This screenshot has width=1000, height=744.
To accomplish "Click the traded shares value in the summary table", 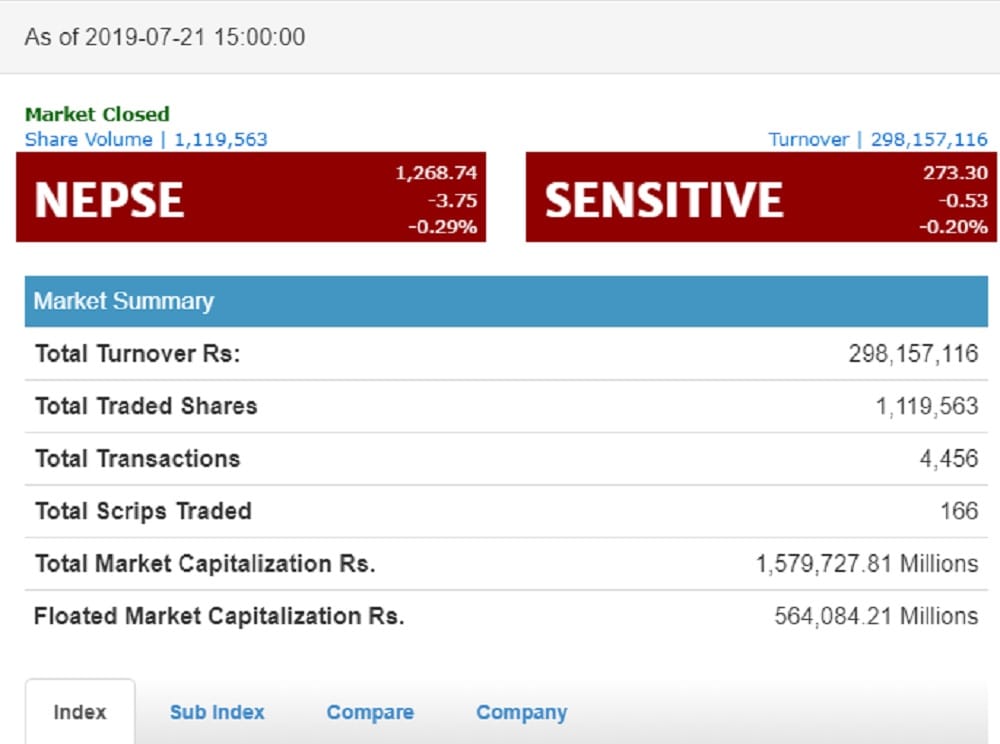I will click(927, 406).
